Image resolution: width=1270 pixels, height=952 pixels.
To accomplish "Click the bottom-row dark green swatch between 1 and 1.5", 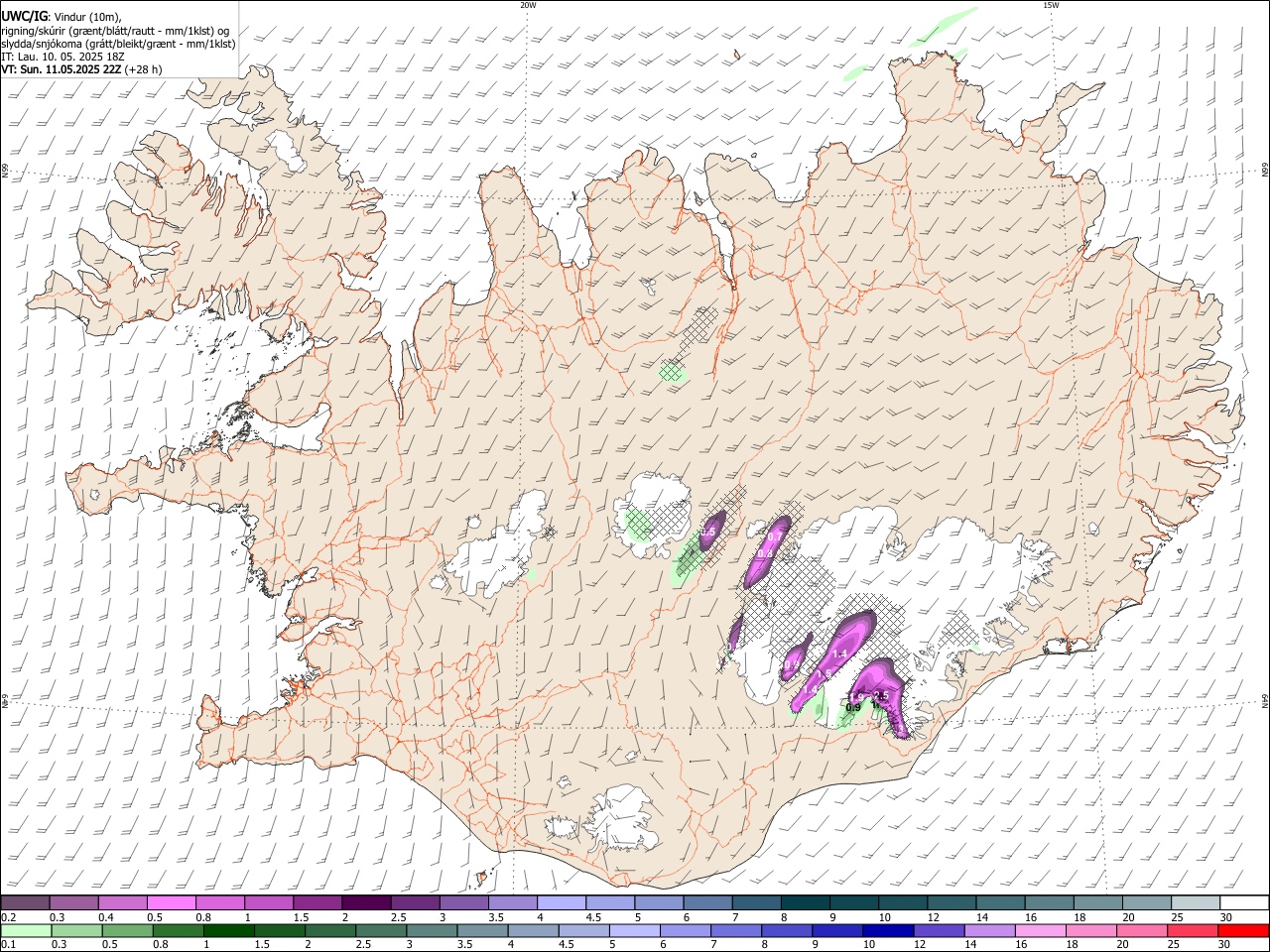I will click(x=228, y=930).
